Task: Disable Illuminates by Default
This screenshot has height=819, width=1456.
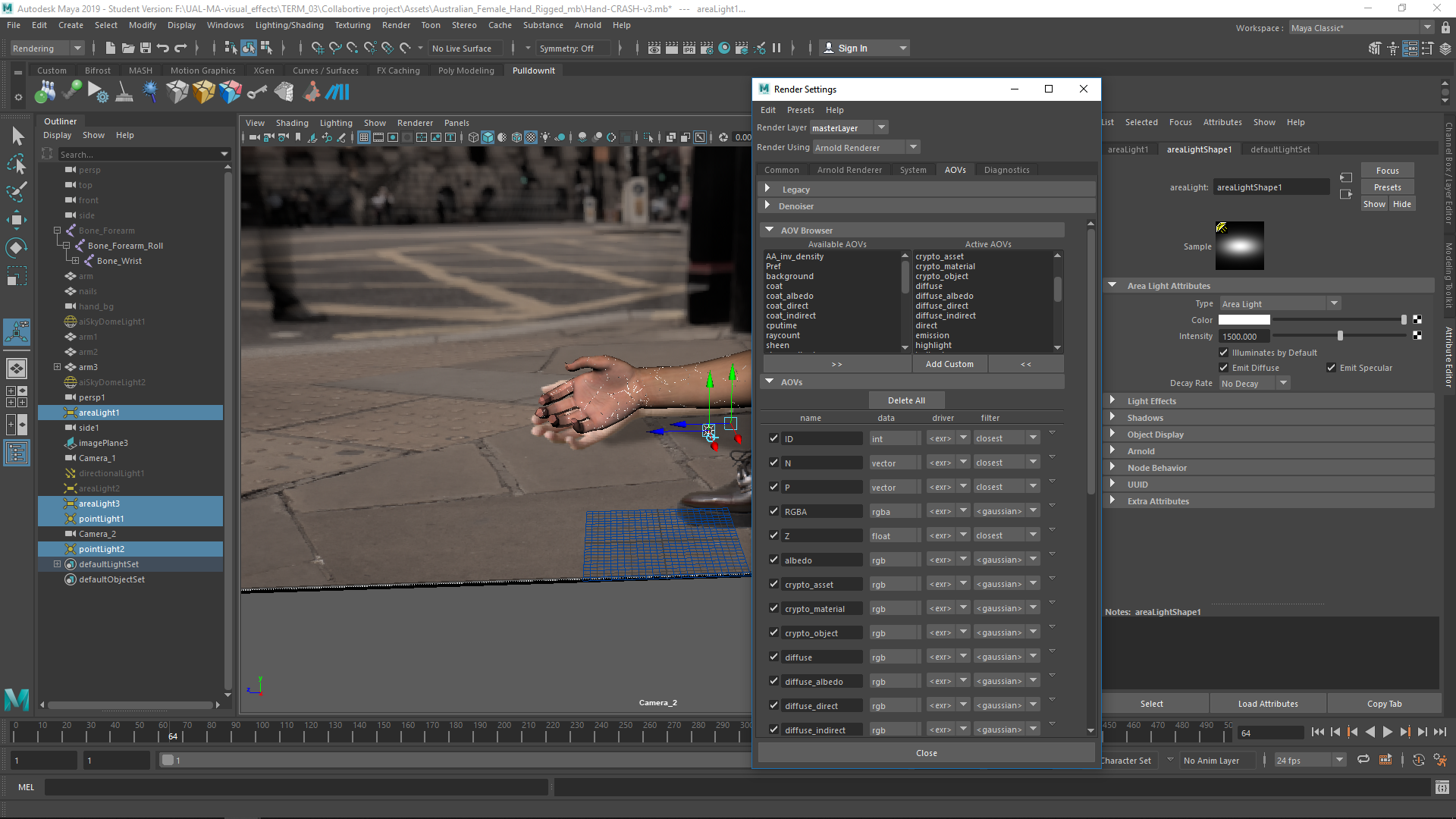Action: (1223, 353)
